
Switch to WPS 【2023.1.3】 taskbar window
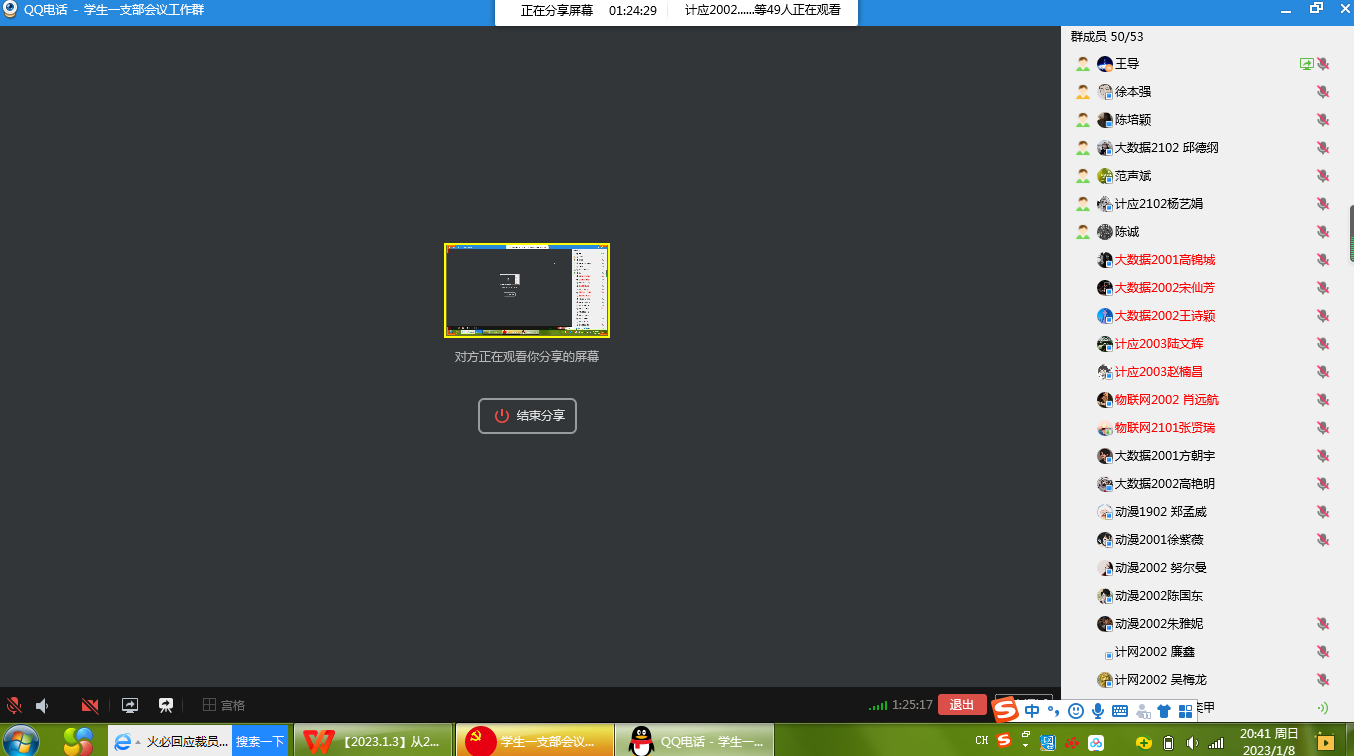coord(373,742)
